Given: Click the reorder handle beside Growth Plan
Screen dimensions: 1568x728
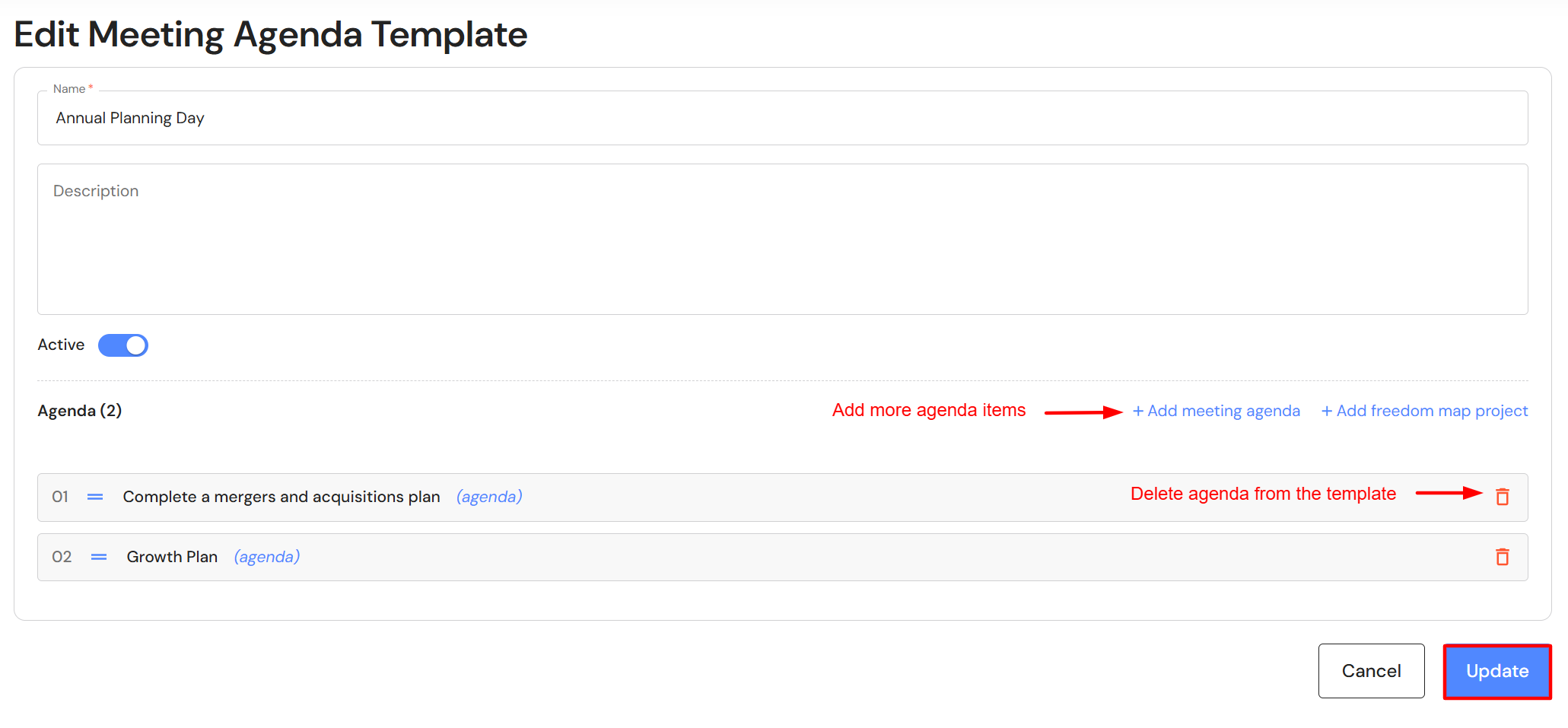Looking at the screenshot, I should click(x=99, y=557).
